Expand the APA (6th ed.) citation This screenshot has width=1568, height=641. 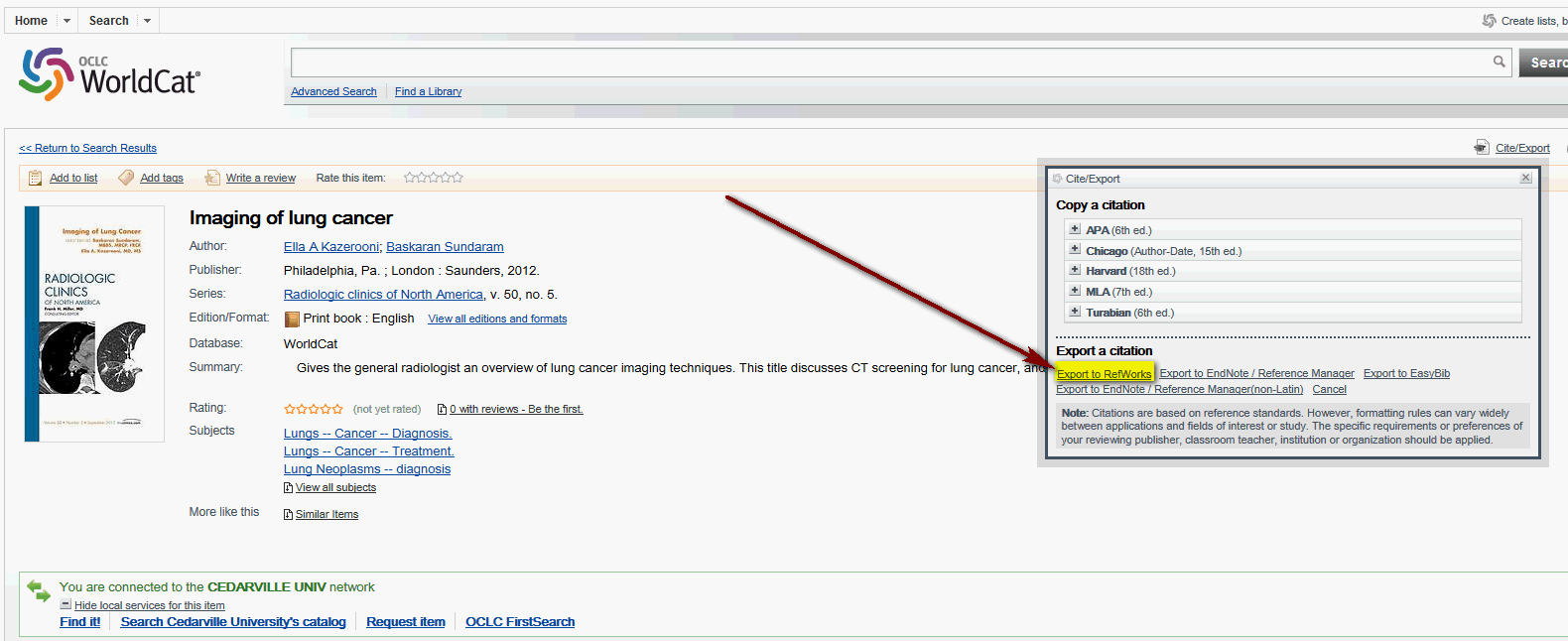tap(1075, 229)
